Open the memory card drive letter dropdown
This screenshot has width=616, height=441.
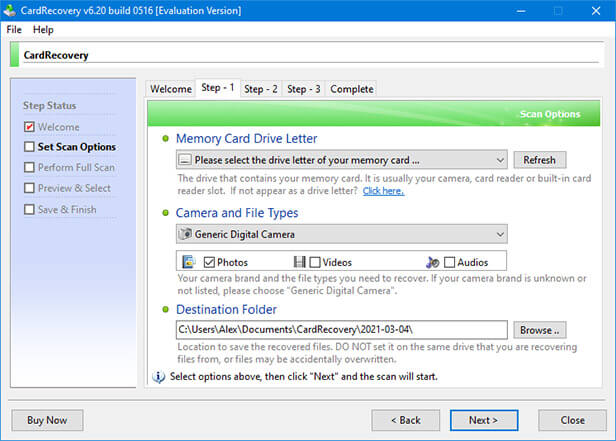(341, 160)
